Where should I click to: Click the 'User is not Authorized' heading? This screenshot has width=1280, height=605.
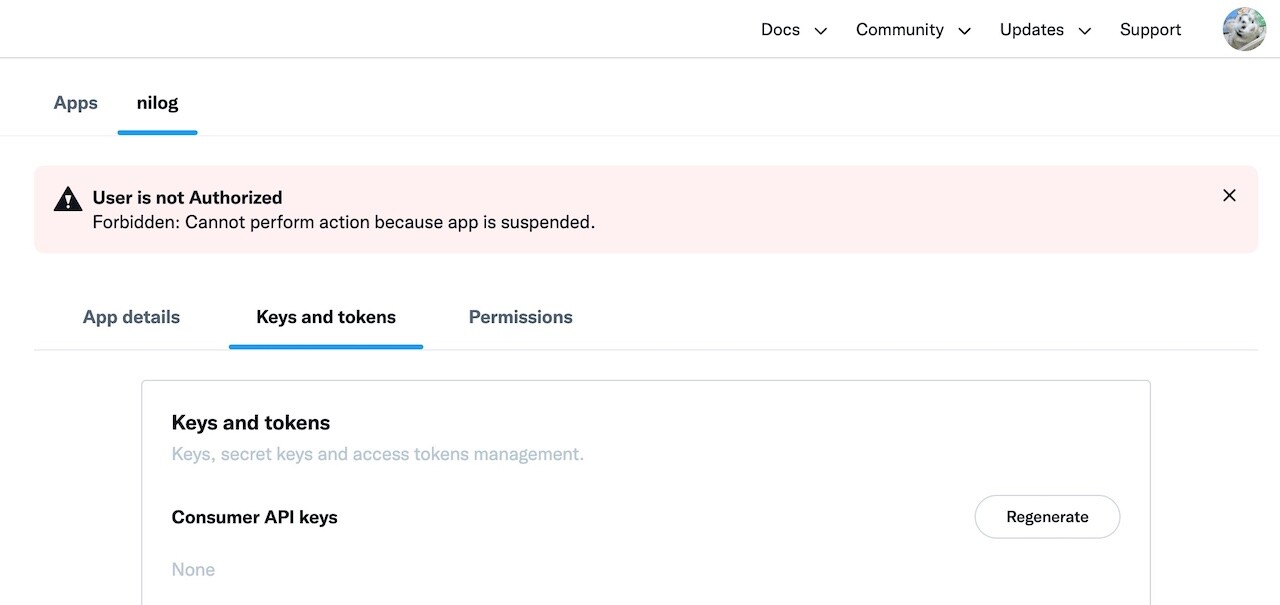(x=188, y=197)
